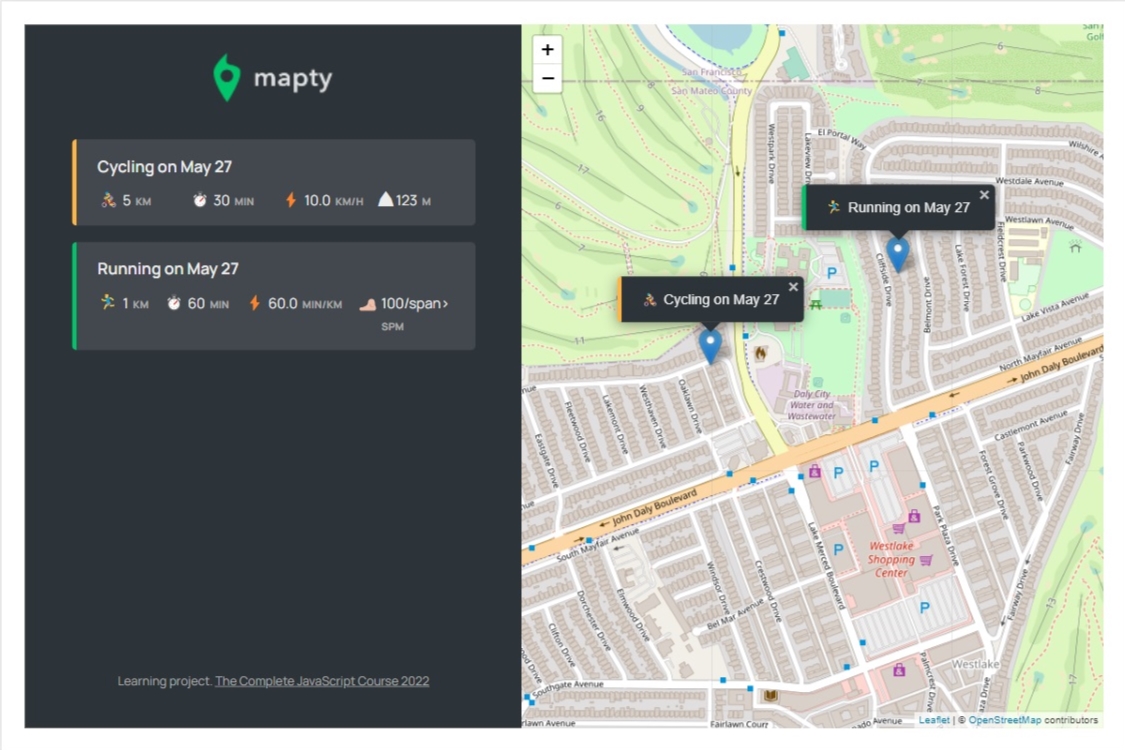Click the map marker below Running popup
The image size is (1125, 750).
point(898,254)
